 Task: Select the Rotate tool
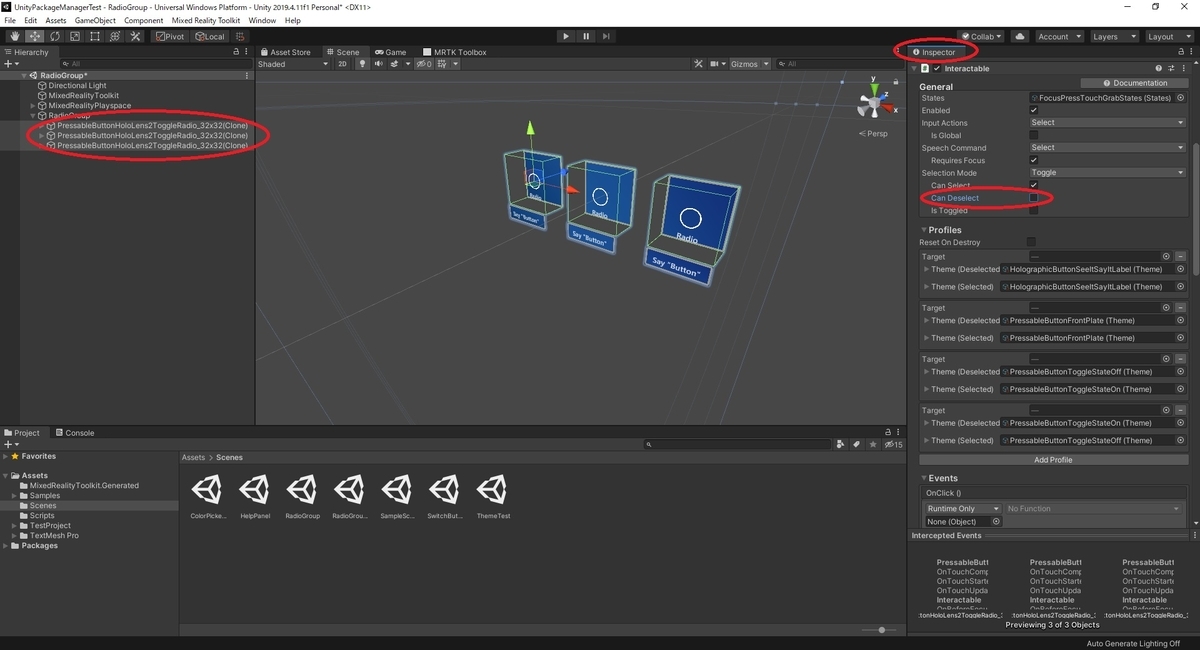[x=55, y=37]
